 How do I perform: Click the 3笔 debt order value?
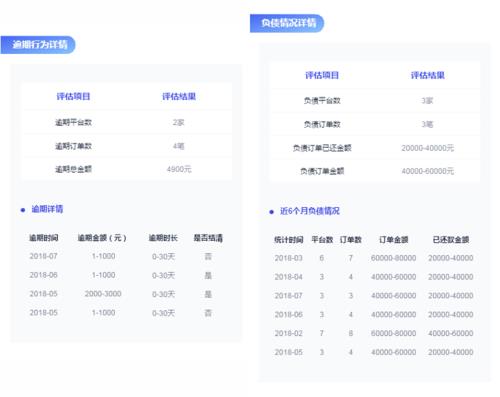[x=427, y=124]
